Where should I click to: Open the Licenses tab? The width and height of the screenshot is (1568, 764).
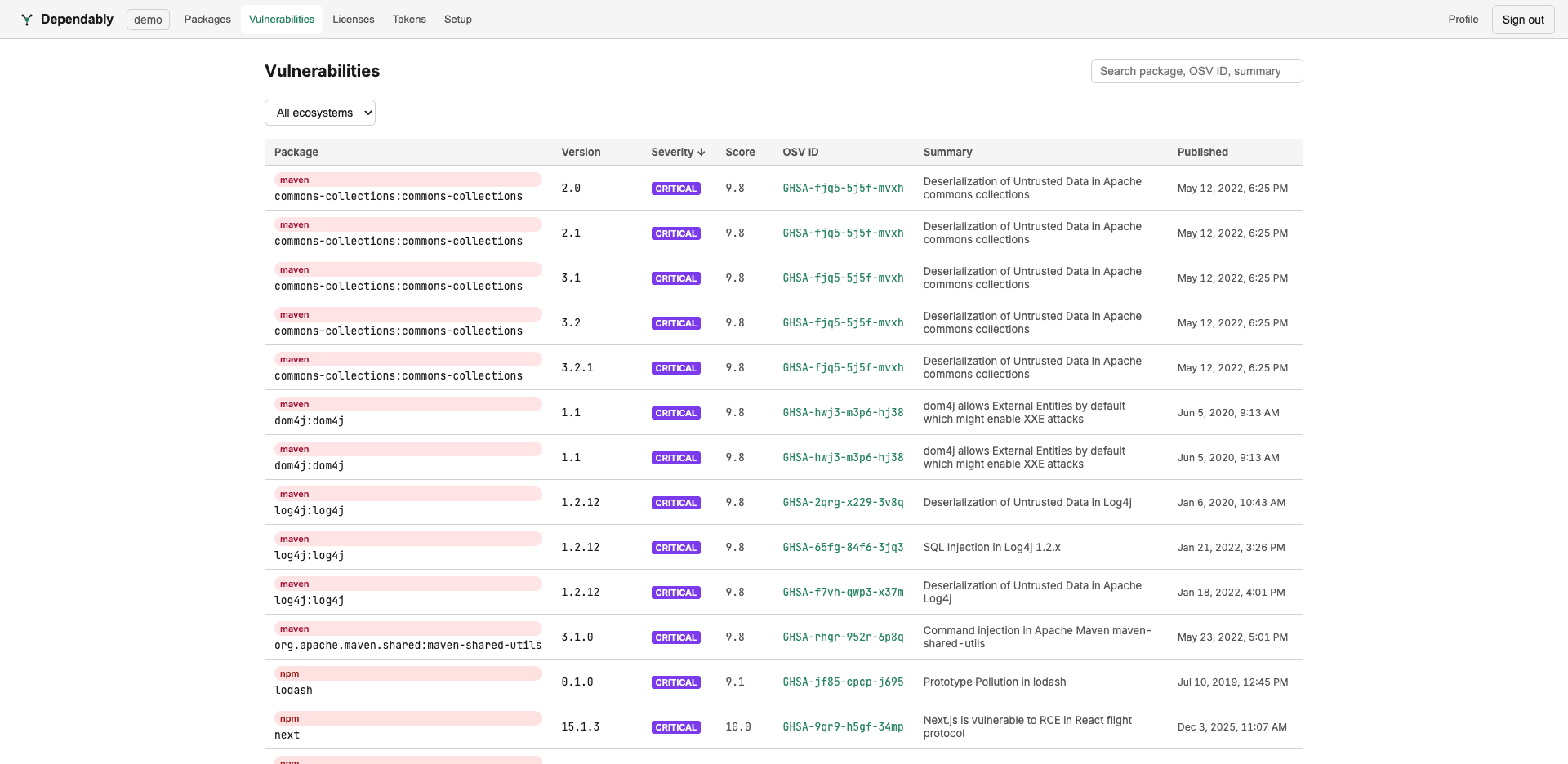click(x=354, y=20)
